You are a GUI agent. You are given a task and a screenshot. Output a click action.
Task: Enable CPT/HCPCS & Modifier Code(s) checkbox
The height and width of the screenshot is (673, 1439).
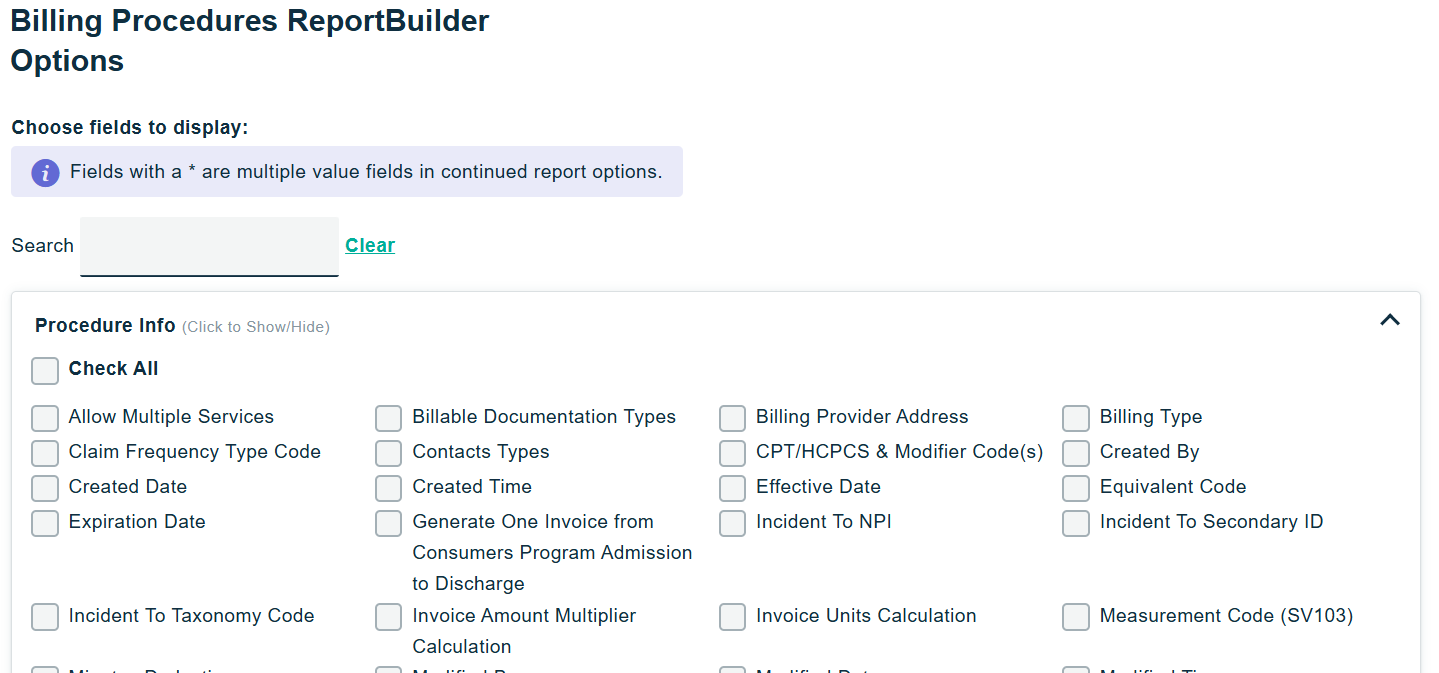pos(732,454)
